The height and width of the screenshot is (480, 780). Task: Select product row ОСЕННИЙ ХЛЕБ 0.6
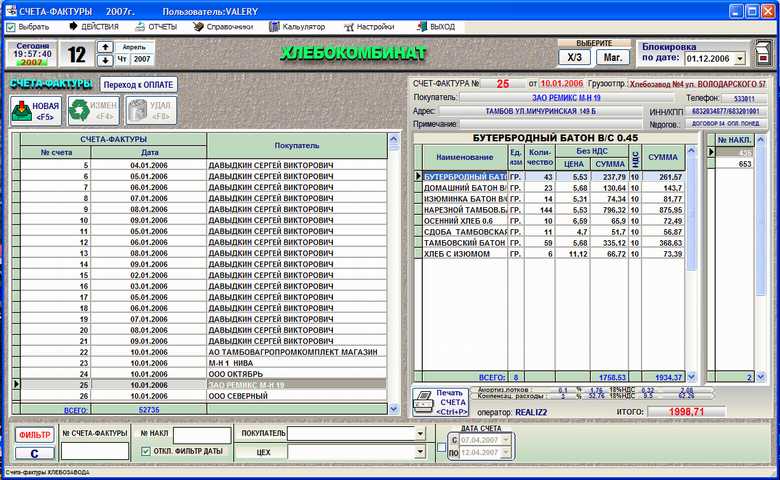[554, 221]
